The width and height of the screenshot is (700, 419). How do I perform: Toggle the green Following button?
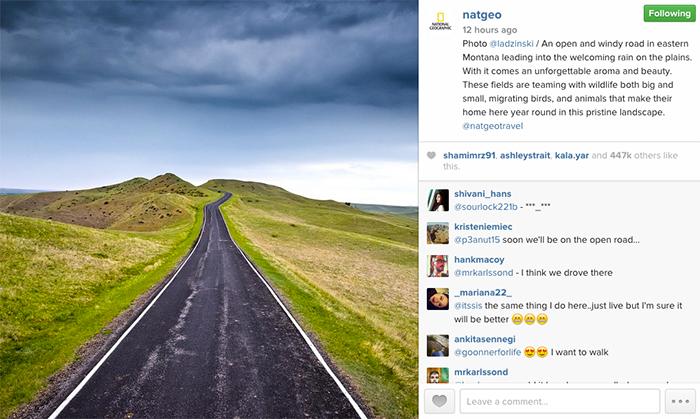click(x=669, y=13)
